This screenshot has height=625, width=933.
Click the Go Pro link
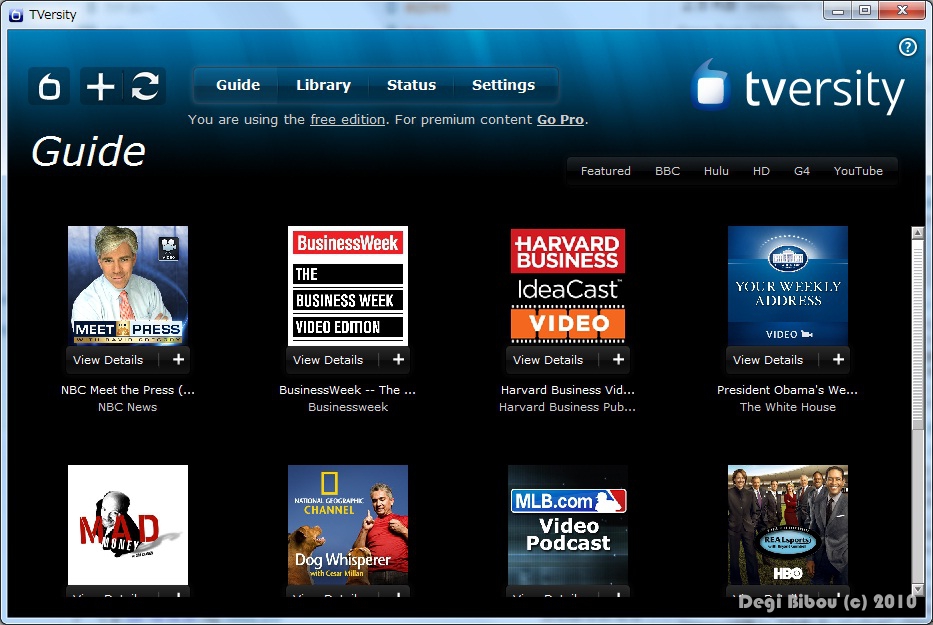coord(561,120)
